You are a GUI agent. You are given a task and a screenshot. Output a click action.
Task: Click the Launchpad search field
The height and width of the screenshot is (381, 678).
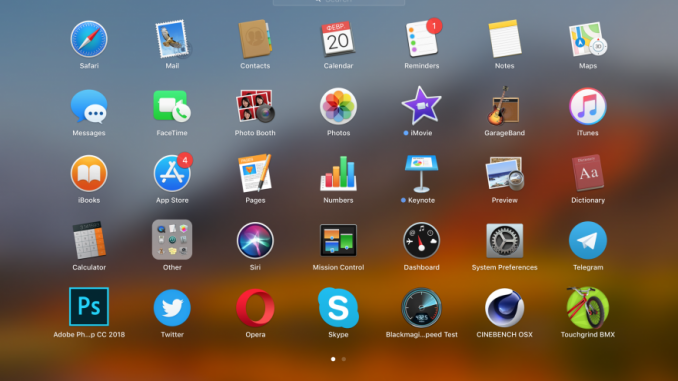coord(339,2)
